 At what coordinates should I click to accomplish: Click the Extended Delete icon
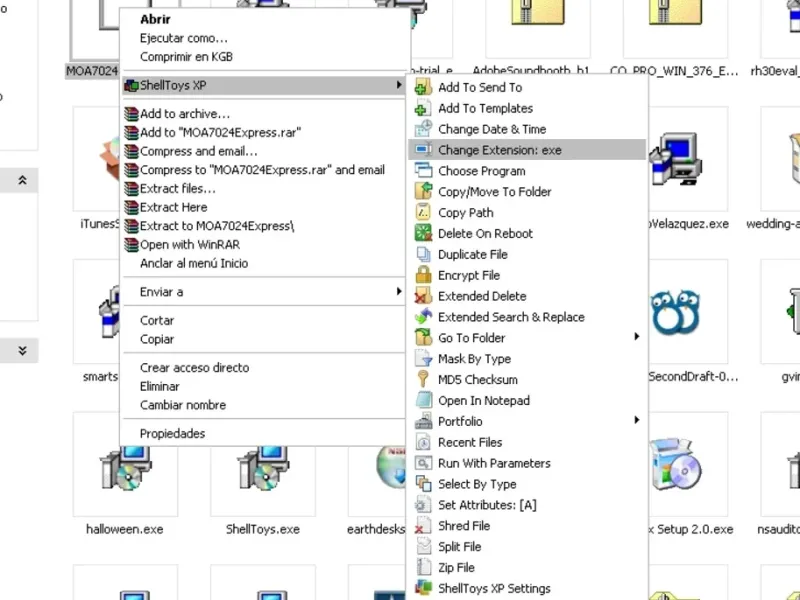(x=423, y=296)
